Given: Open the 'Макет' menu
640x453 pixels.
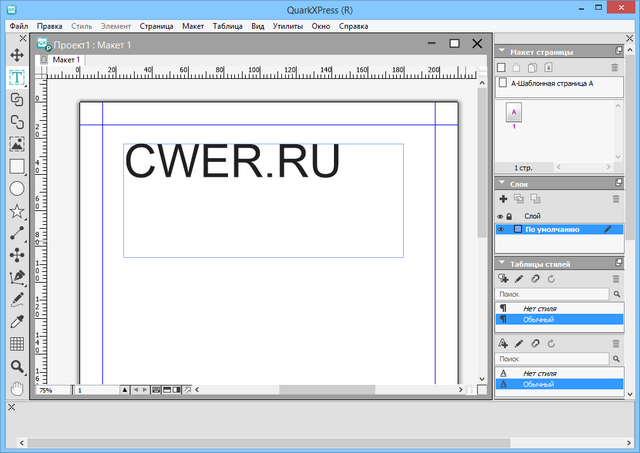Looking at the screenshot, I should [x=193, y=25].
